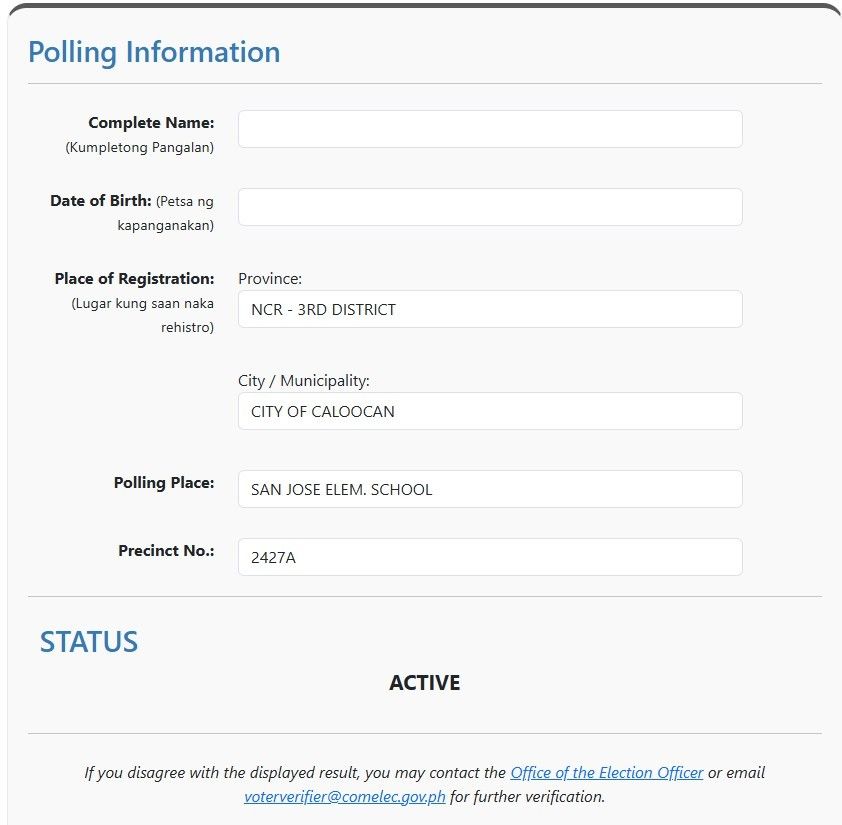
Task: Click the CITY OF CALOOCAN field
Action: tap(490, 411)
